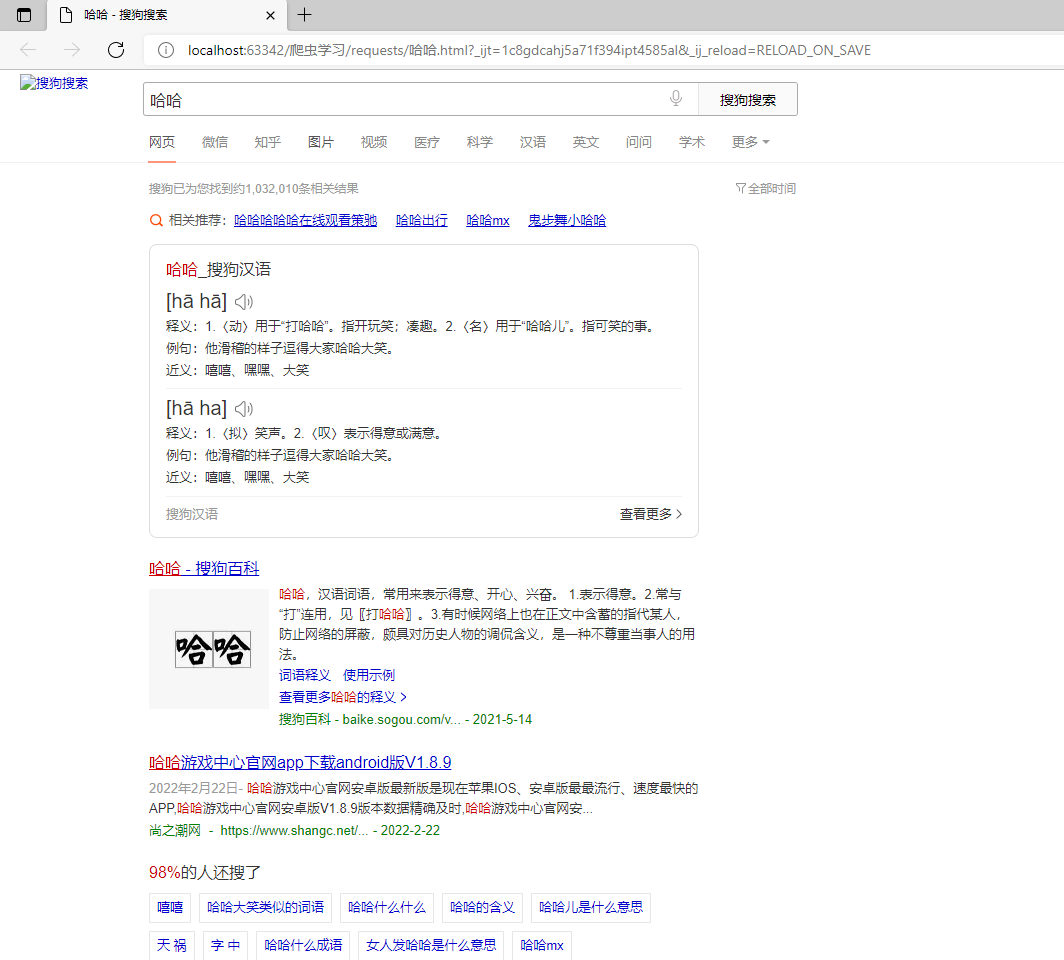Switch to the 汉语 tab

pos(533,142)
